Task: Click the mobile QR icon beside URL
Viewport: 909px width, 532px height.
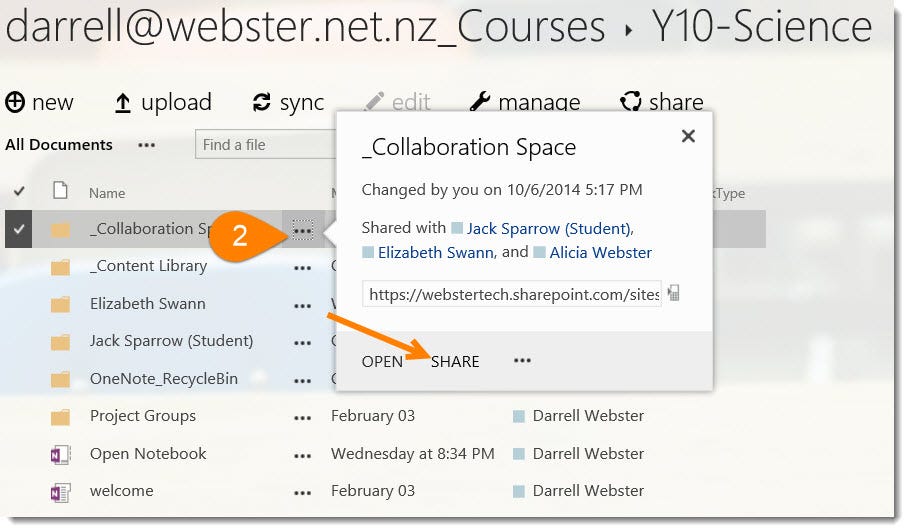Action: pos(674,294)
